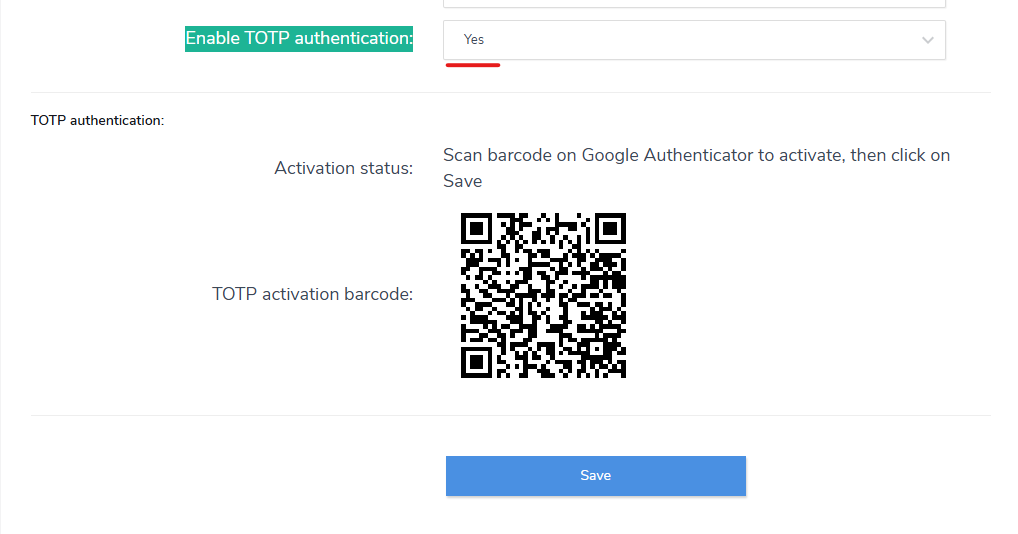Screen dimensions: 1018x534
Task: Click the blue Save button
Action: click(595, 476)
